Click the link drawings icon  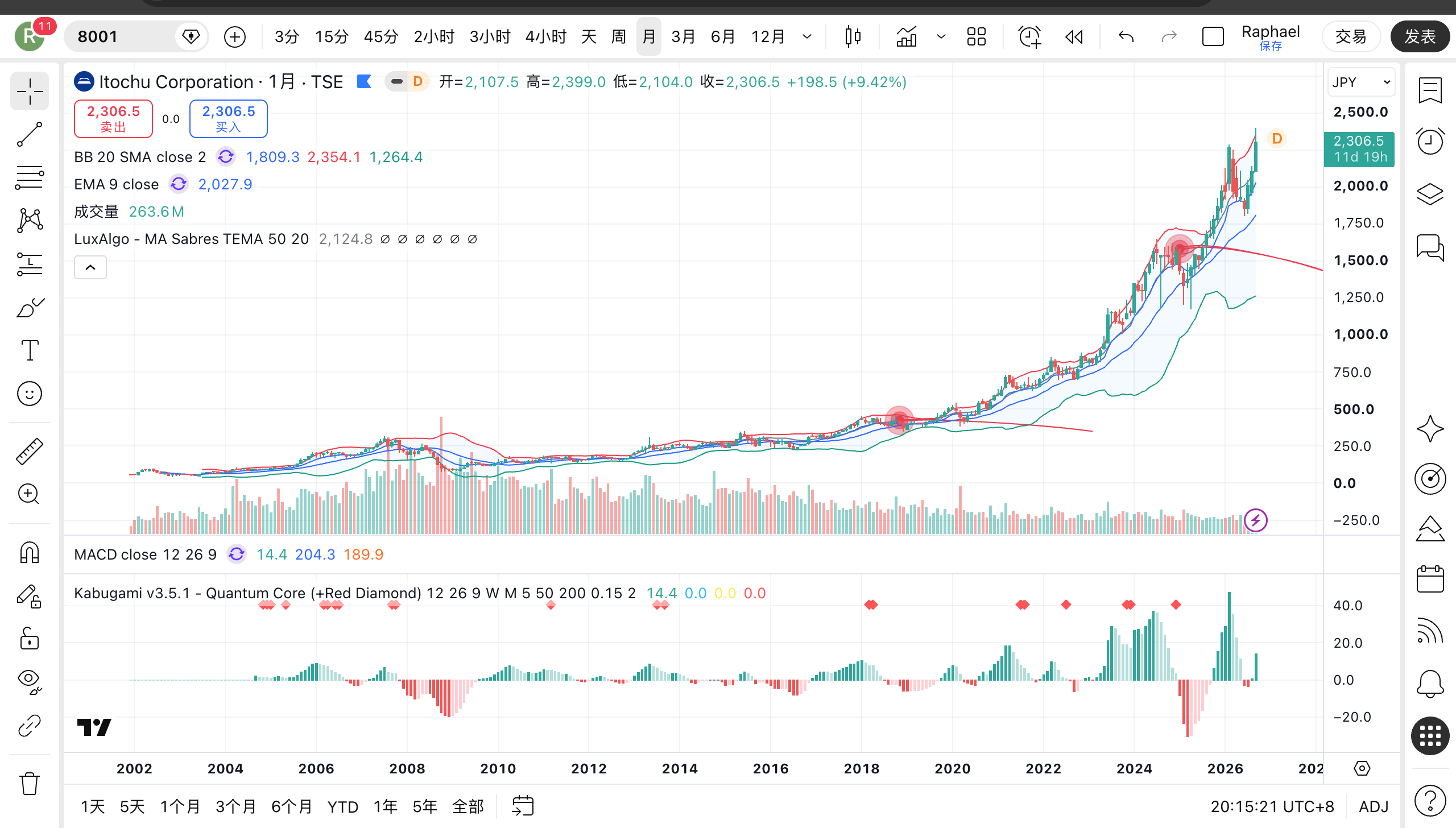pyautogui.click(x=30, y=726)
